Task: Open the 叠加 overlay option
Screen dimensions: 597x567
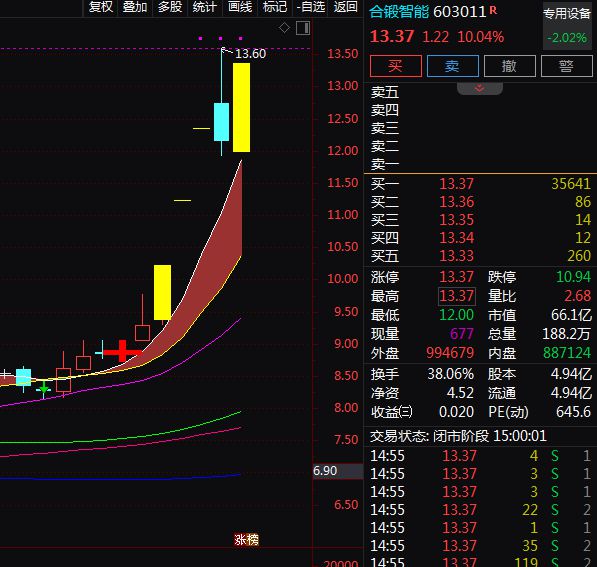Action: point(135,7)
